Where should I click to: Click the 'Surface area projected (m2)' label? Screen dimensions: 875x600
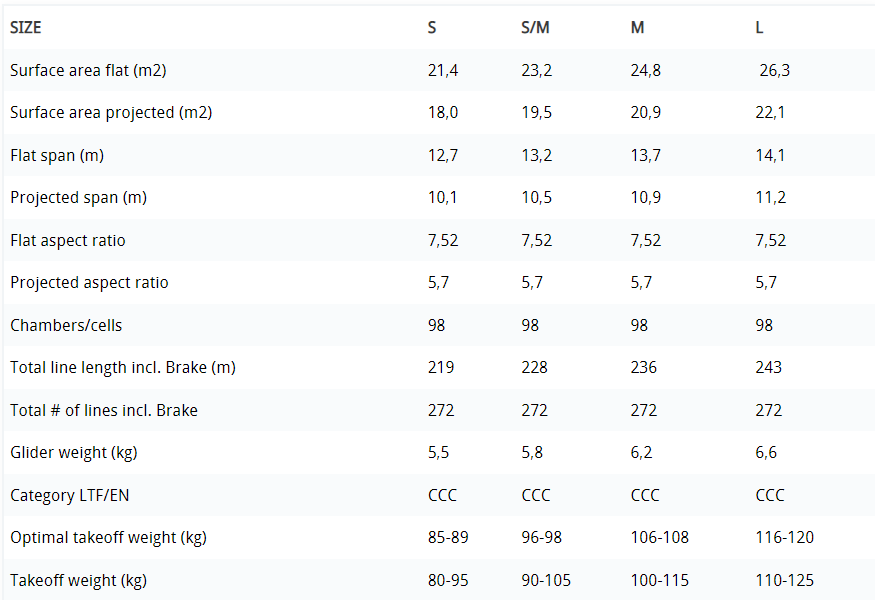[111, 113]
